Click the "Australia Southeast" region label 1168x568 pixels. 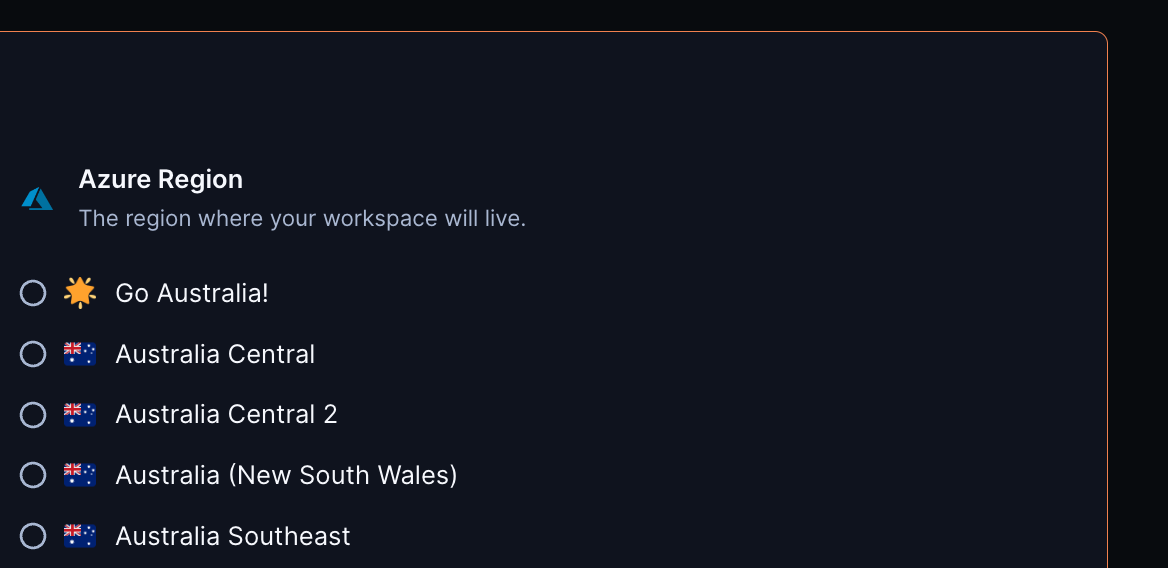[233, 536]
